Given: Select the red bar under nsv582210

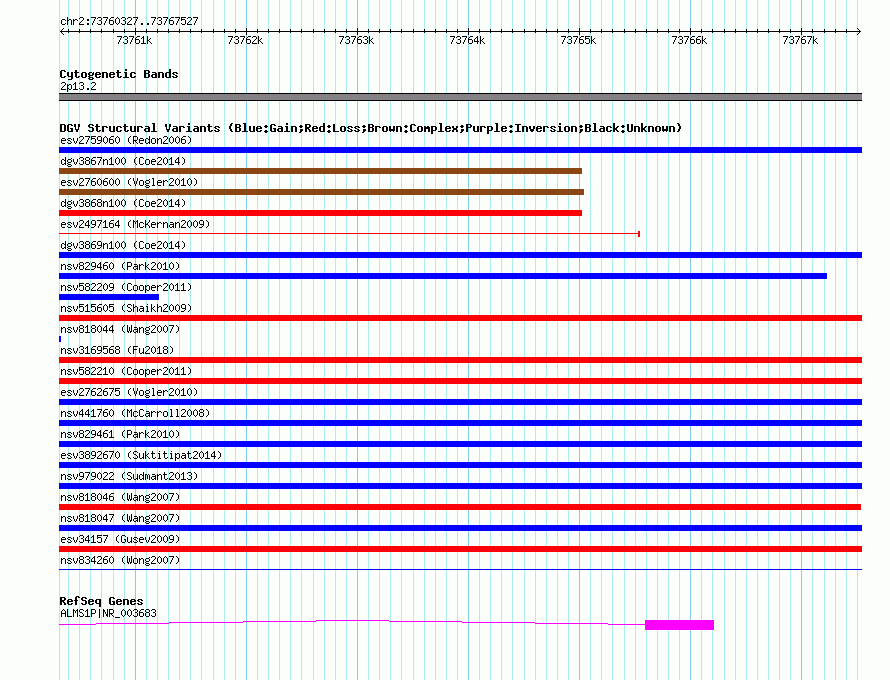Looking at the screenshot, I should pos(460,381).
